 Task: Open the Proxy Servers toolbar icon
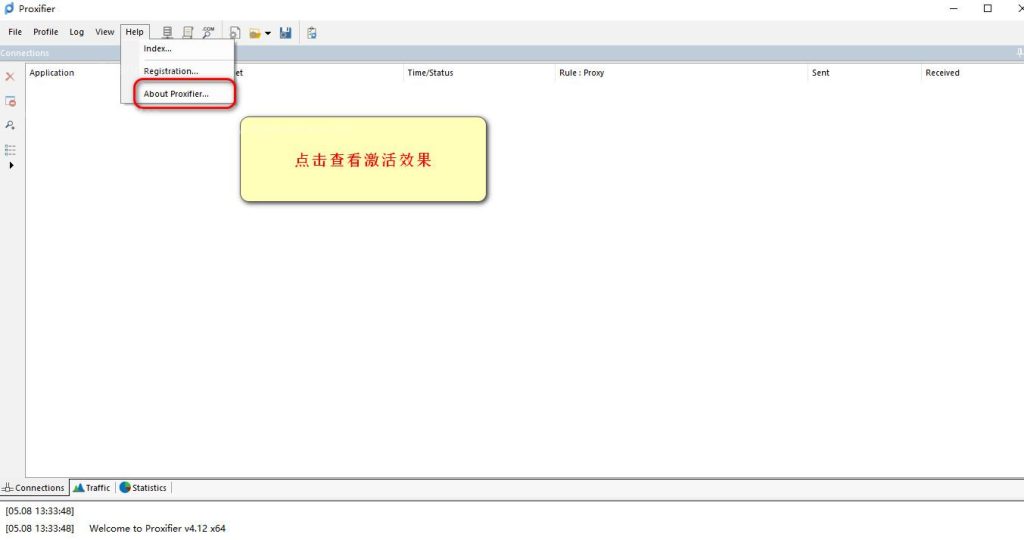(x=168, y=33)
